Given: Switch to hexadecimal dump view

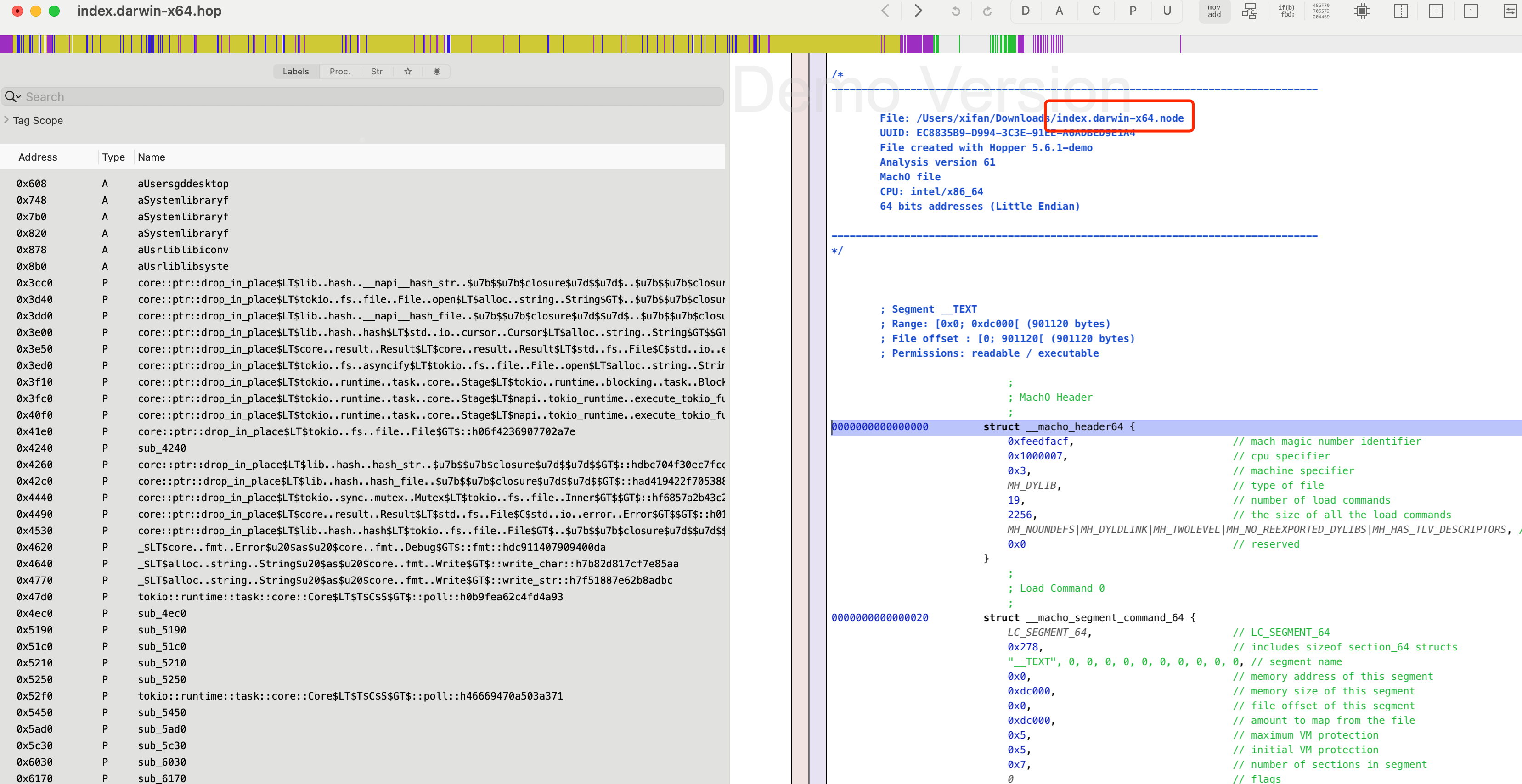Looking at the screenshot, I should click(x=1321, y=11).
